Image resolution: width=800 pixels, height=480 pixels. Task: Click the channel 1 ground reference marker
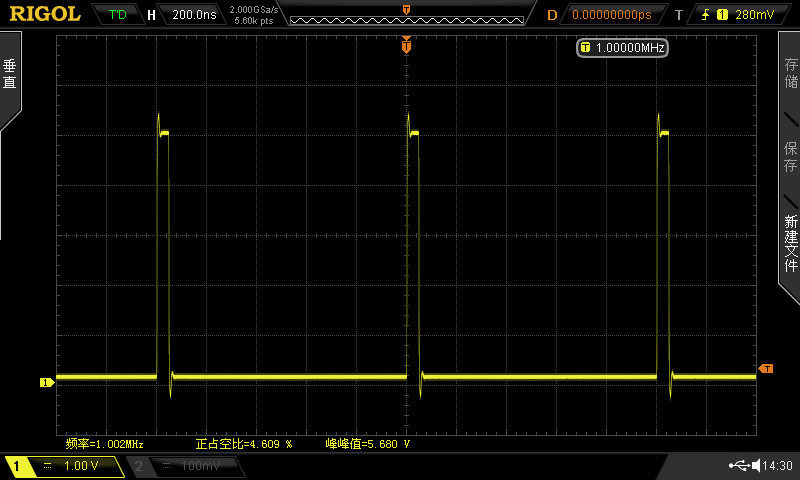[46, 382]
